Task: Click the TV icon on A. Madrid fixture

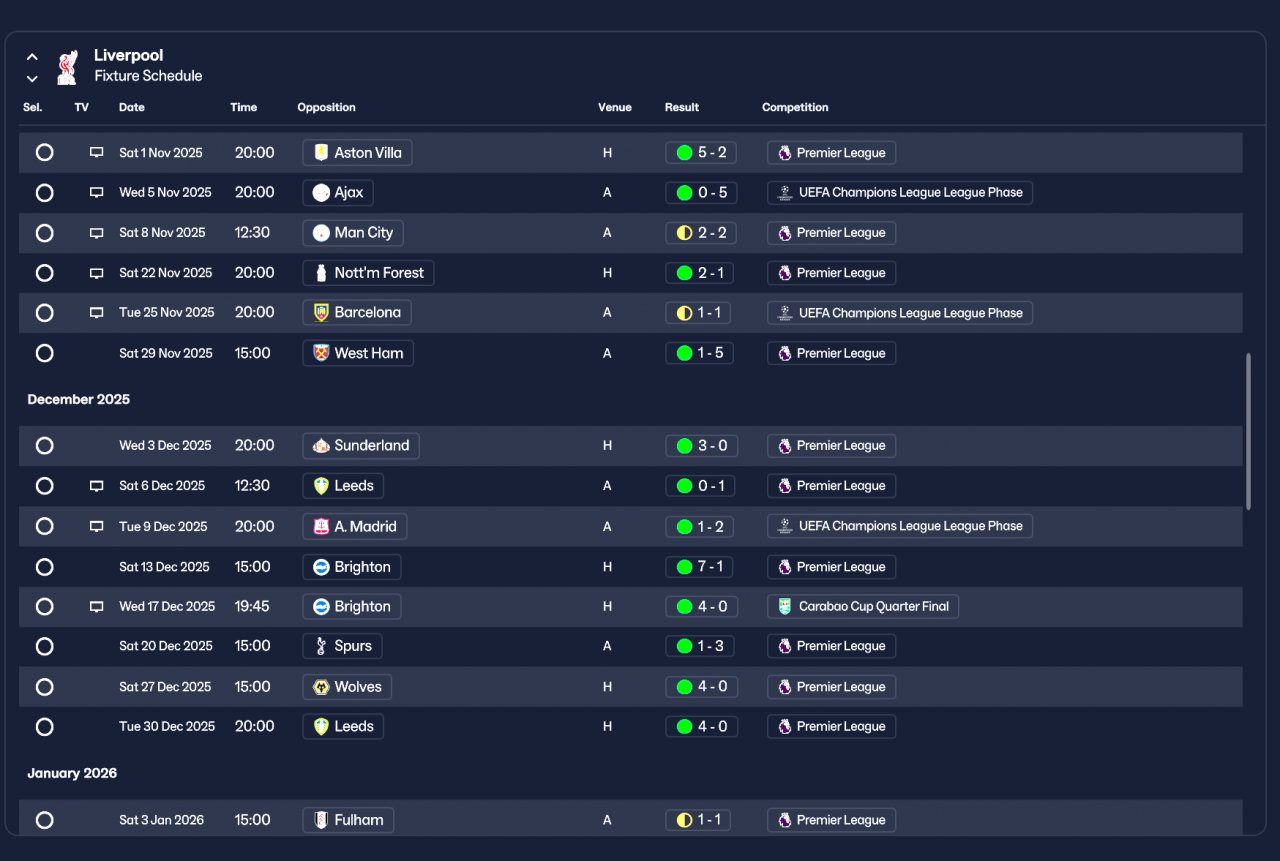Action: coord(97,526)
